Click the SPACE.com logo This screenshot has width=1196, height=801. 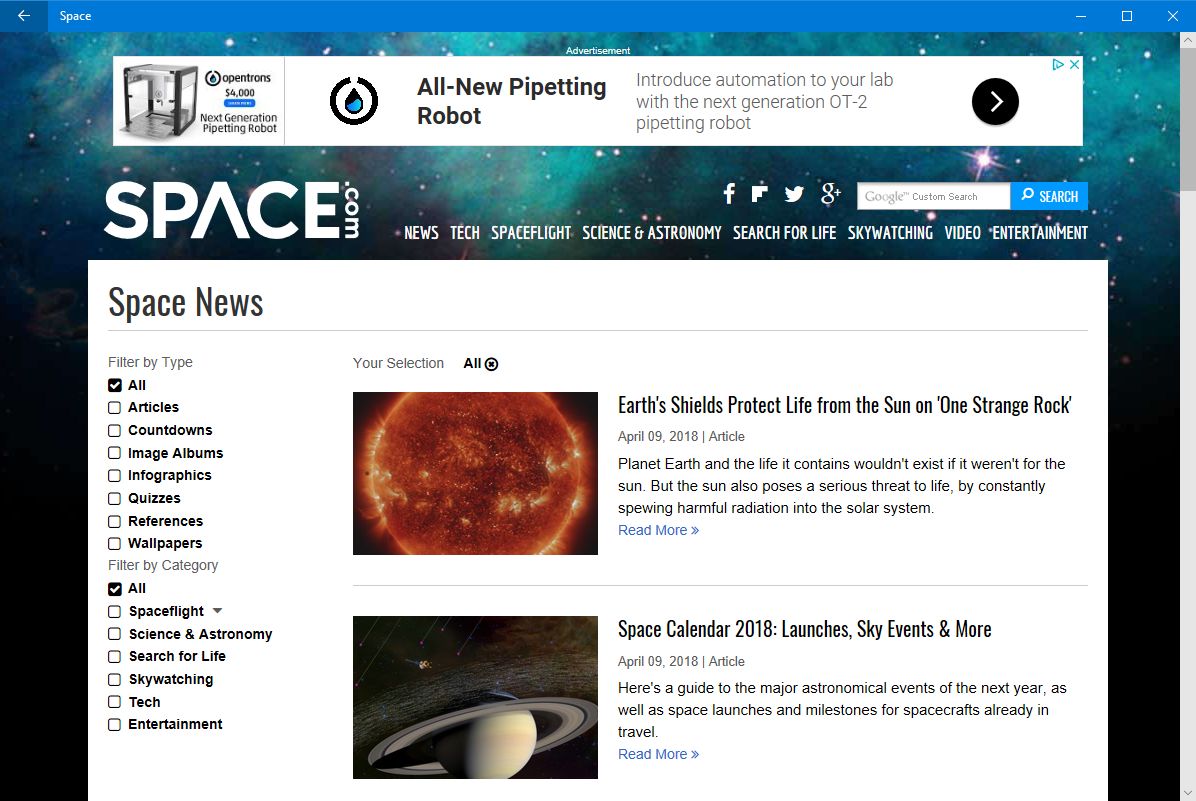pos(232,209)
